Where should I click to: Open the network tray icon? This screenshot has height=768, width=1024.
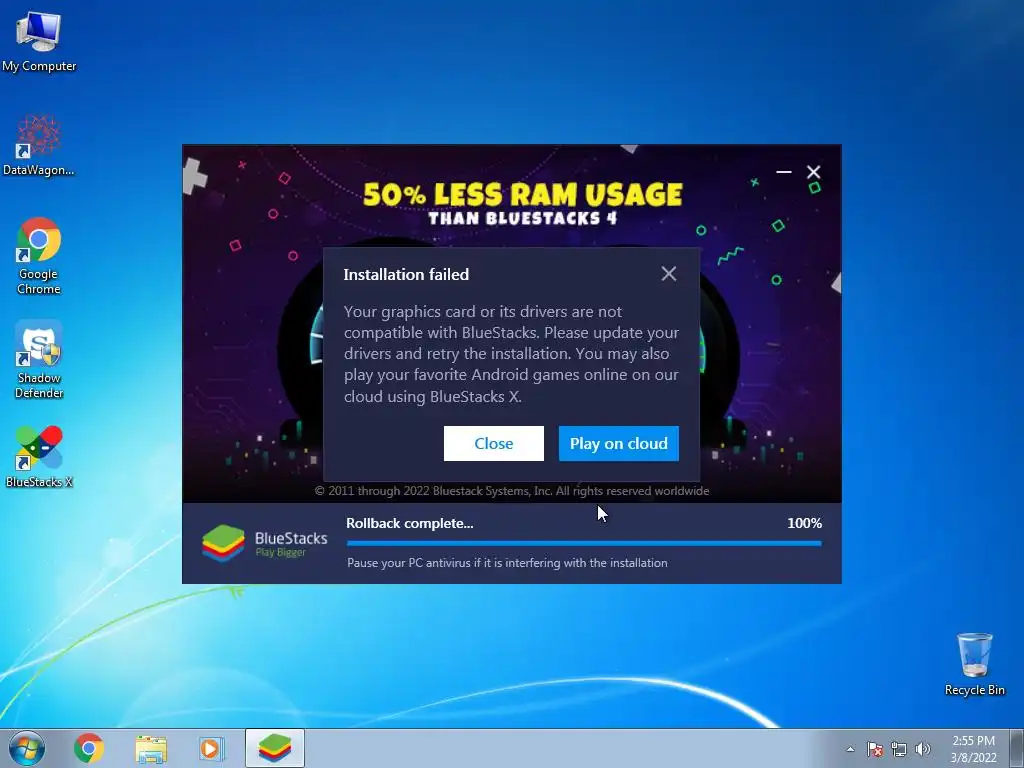pos(899,749)
